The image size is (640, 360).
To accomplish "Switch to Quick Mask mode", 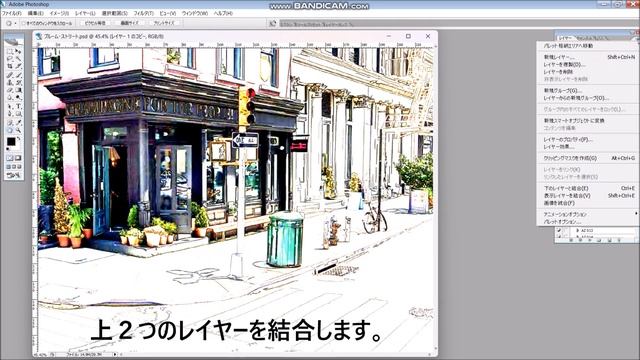I will [x=18, y=158].
